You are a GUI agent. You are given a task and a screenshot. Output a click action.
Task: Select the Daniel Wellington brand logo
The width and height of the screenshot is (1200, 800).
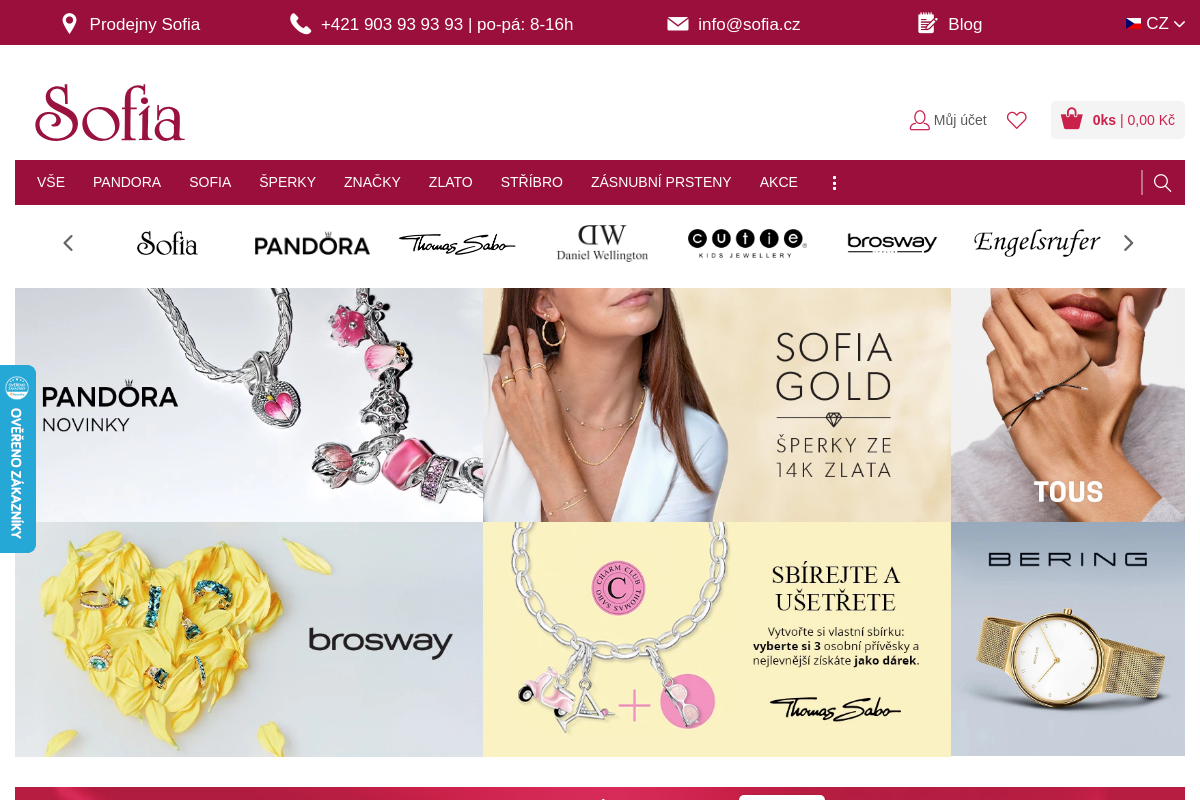point(602,243)
